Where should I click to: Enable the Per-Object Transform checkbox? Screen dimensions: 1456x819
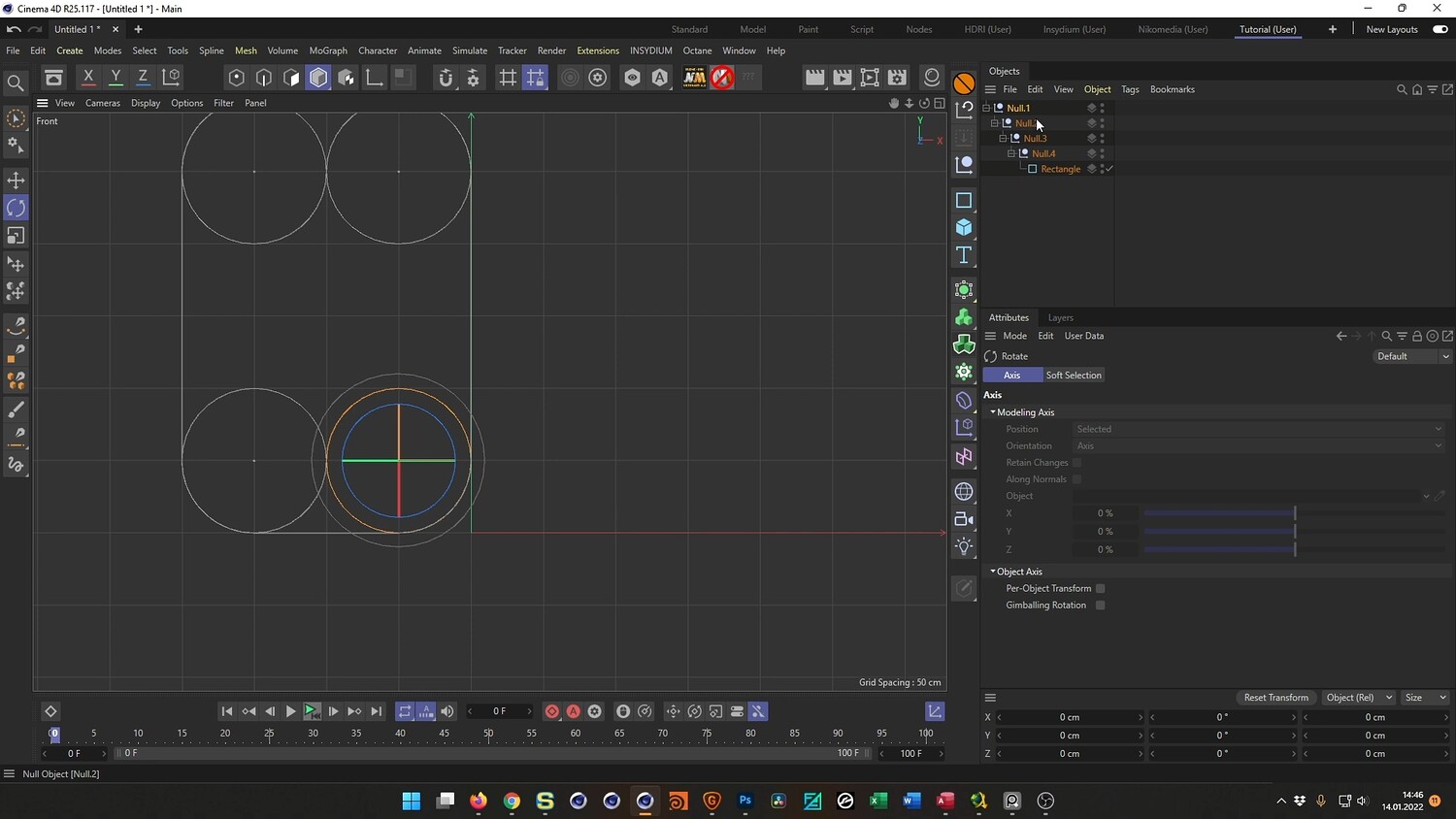pos(1100,588)
